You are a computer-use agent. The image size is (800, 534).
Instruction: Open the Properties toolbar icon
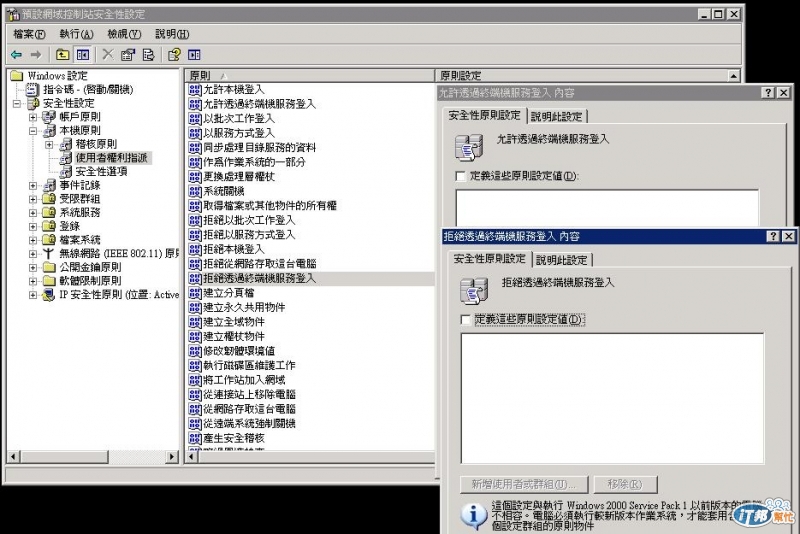click(128, 54)
